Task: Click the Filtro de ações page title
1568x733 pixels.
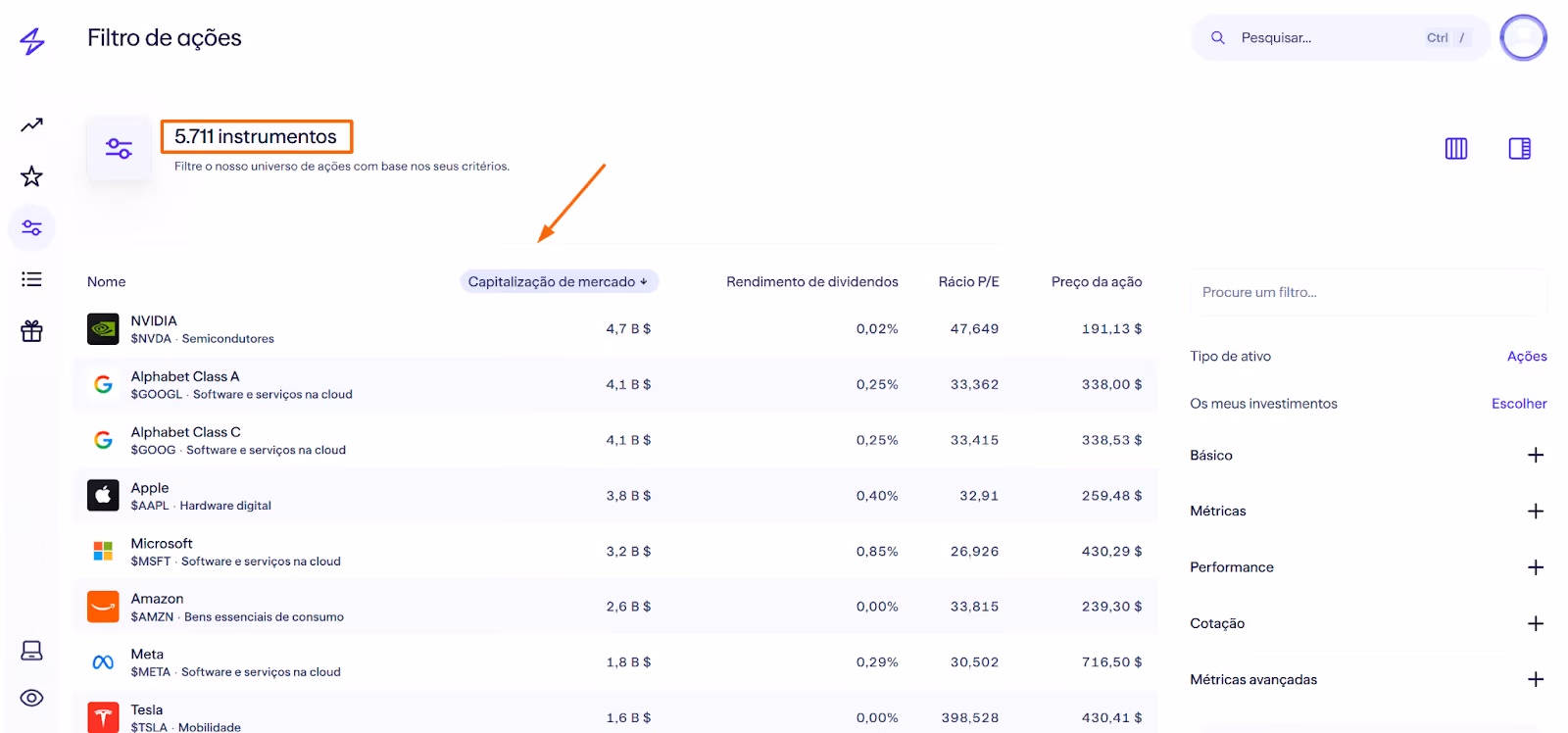Action: [164, 38]
